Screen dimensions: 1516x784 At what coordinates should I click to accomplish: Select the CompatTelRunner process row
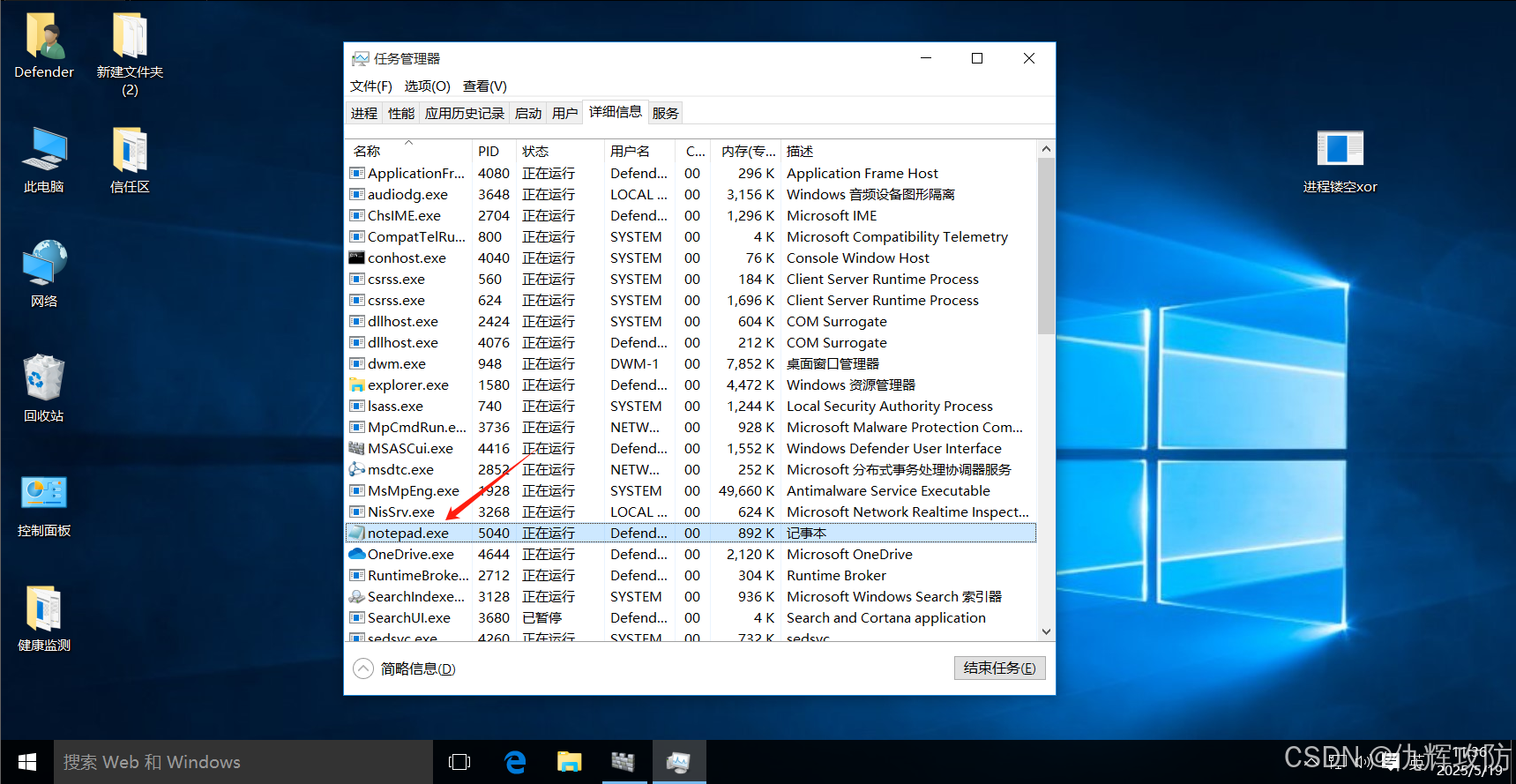tap(691, 236)
